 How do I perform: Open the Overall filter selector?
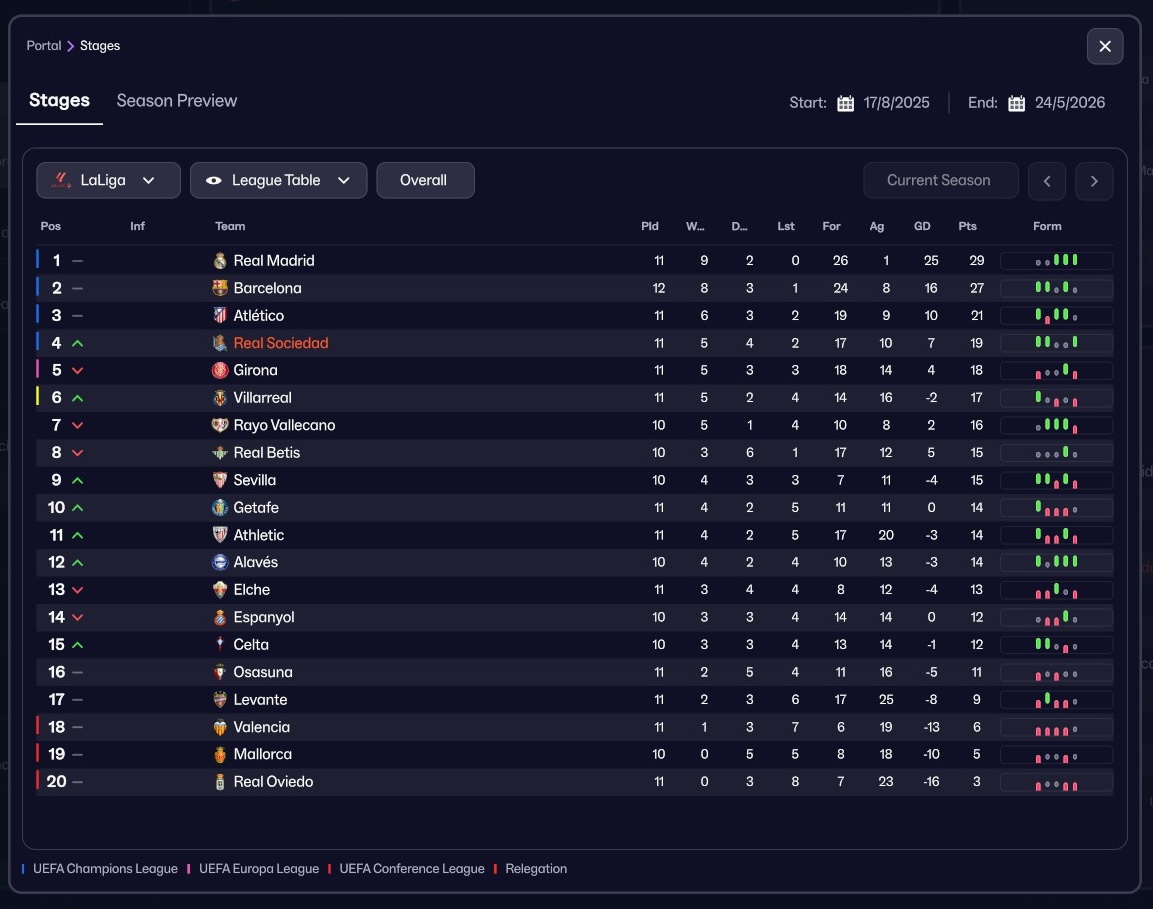(424, 181)
